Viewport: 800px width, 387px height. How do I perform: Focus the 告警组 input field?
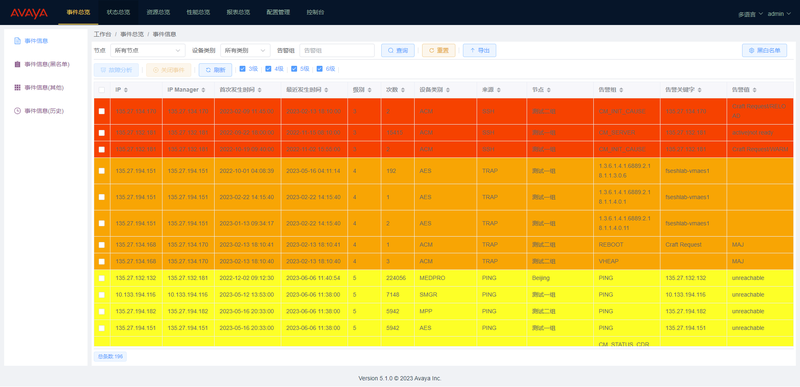(x=337, y=50)
